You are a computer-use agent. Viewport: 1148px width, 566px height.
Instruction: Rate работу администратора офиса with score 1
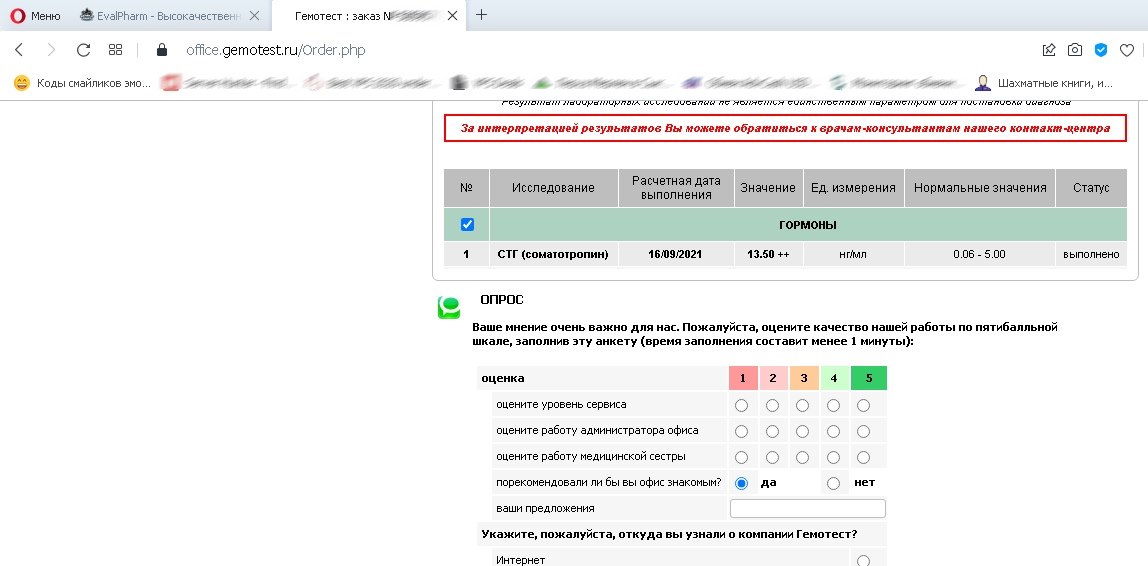coord(741,431)
